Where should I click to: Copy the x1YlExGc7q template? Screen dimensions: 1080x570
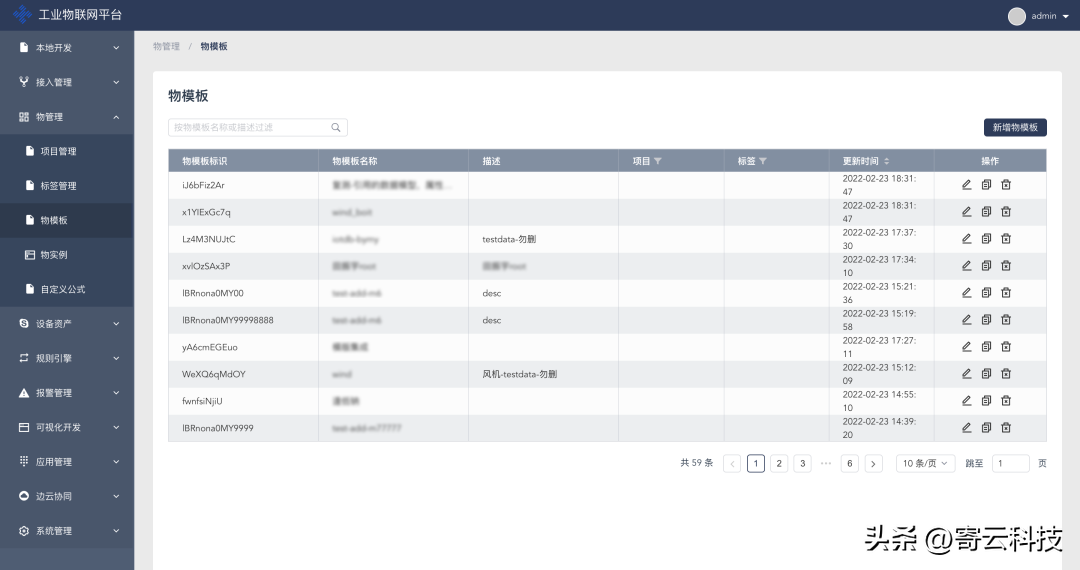[986, 211]
